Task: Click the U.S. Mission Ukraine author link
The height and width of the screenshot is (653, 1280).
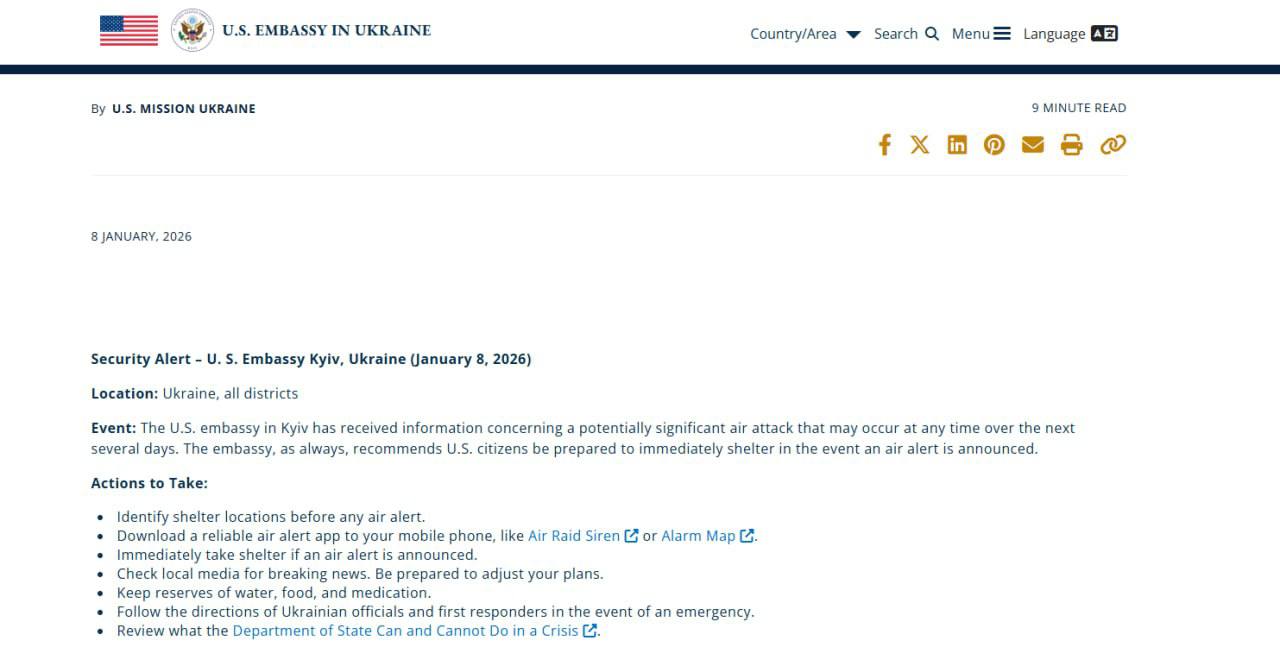Action: 183,109
